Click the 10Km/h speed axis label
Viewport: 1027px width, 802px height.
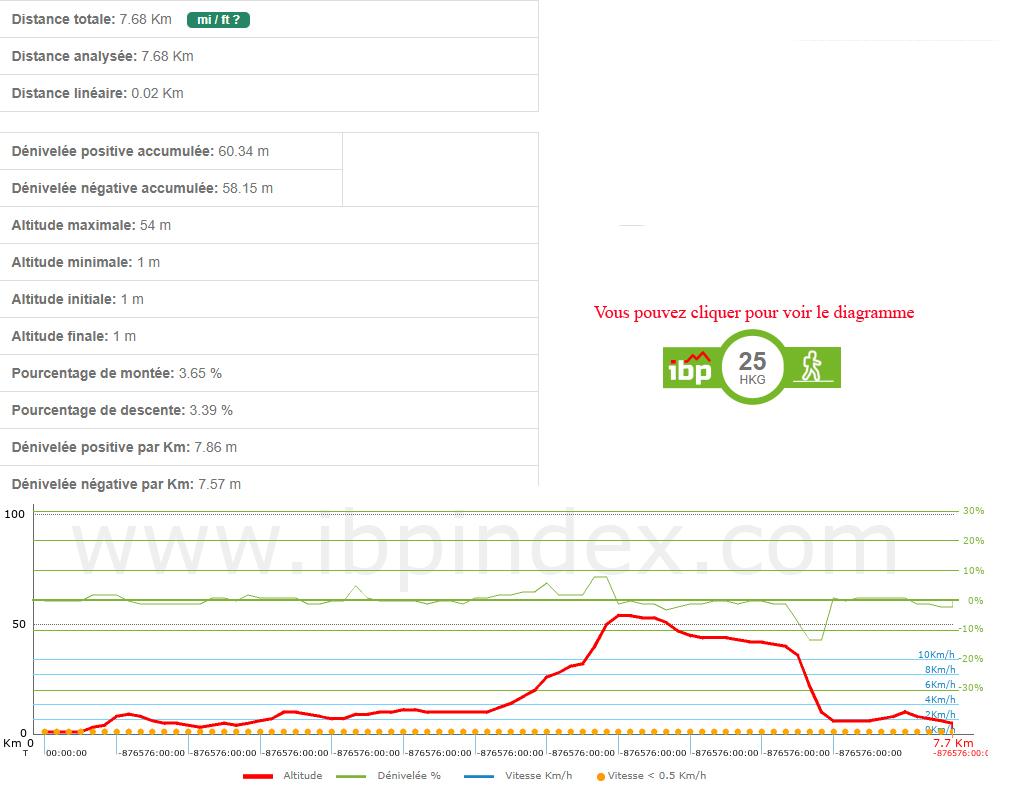(x=936, y=655)
